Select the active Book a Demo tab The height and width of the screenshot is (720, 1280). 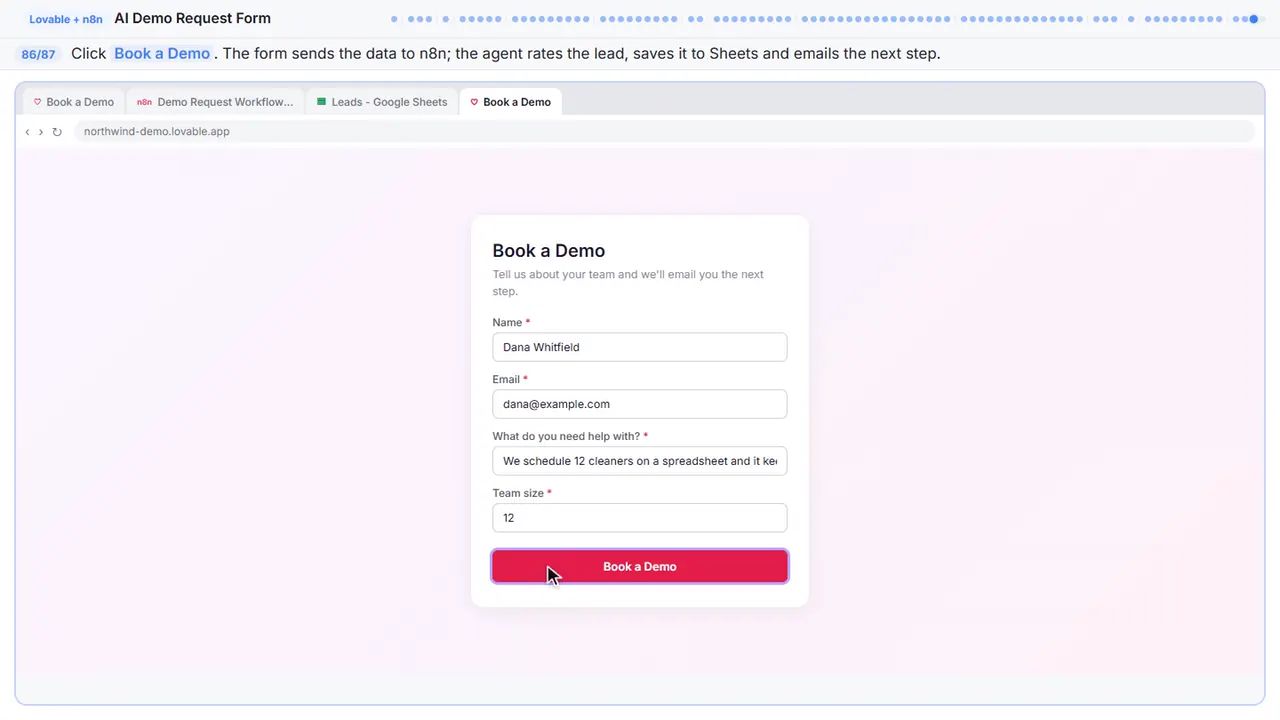[511, 102]
